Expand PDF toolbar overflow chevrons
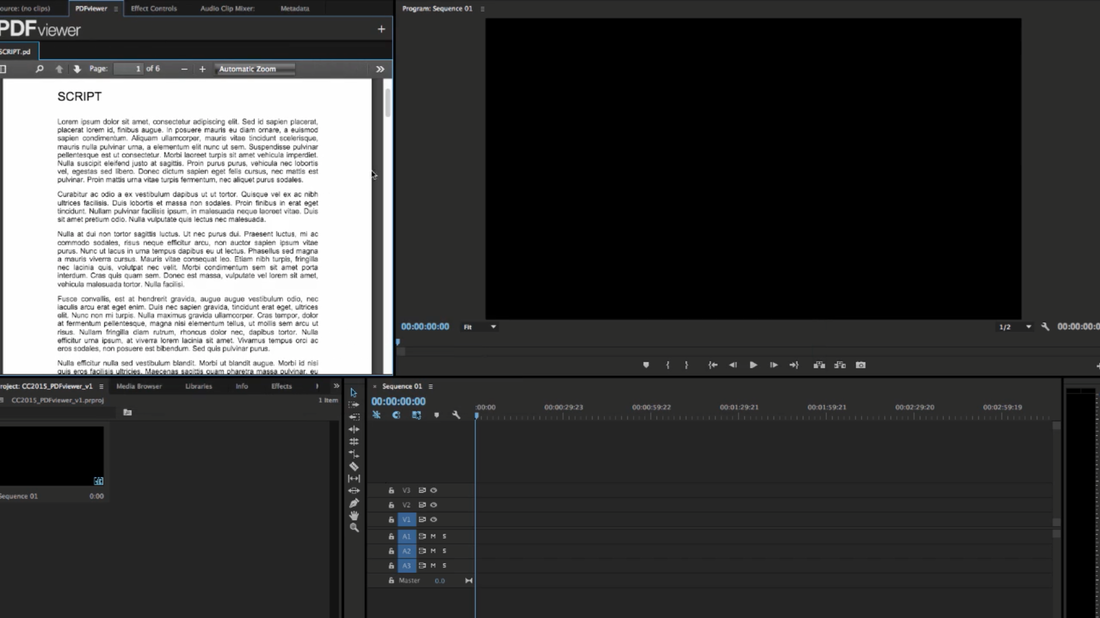1100x618 pixels. click(380, 69)
